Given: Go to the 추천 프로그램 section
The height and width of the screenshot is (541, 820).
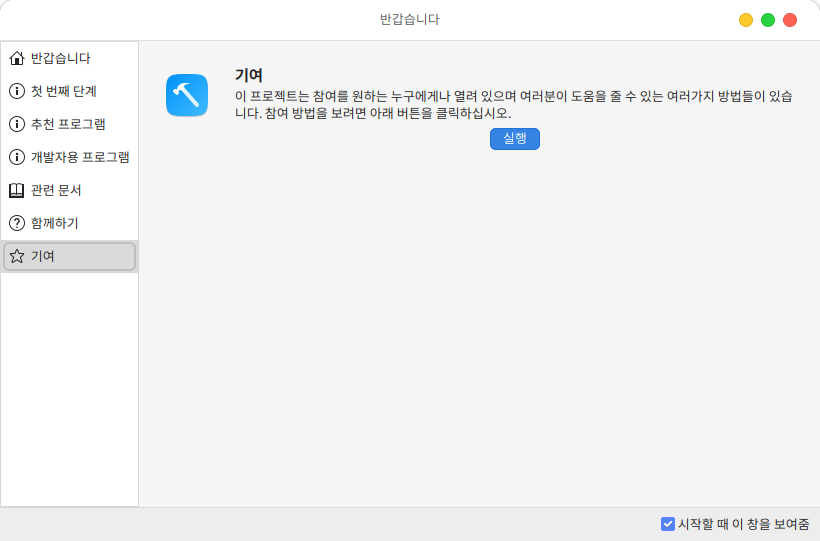Looking at the screenshot, I should (x=68, y=124).
